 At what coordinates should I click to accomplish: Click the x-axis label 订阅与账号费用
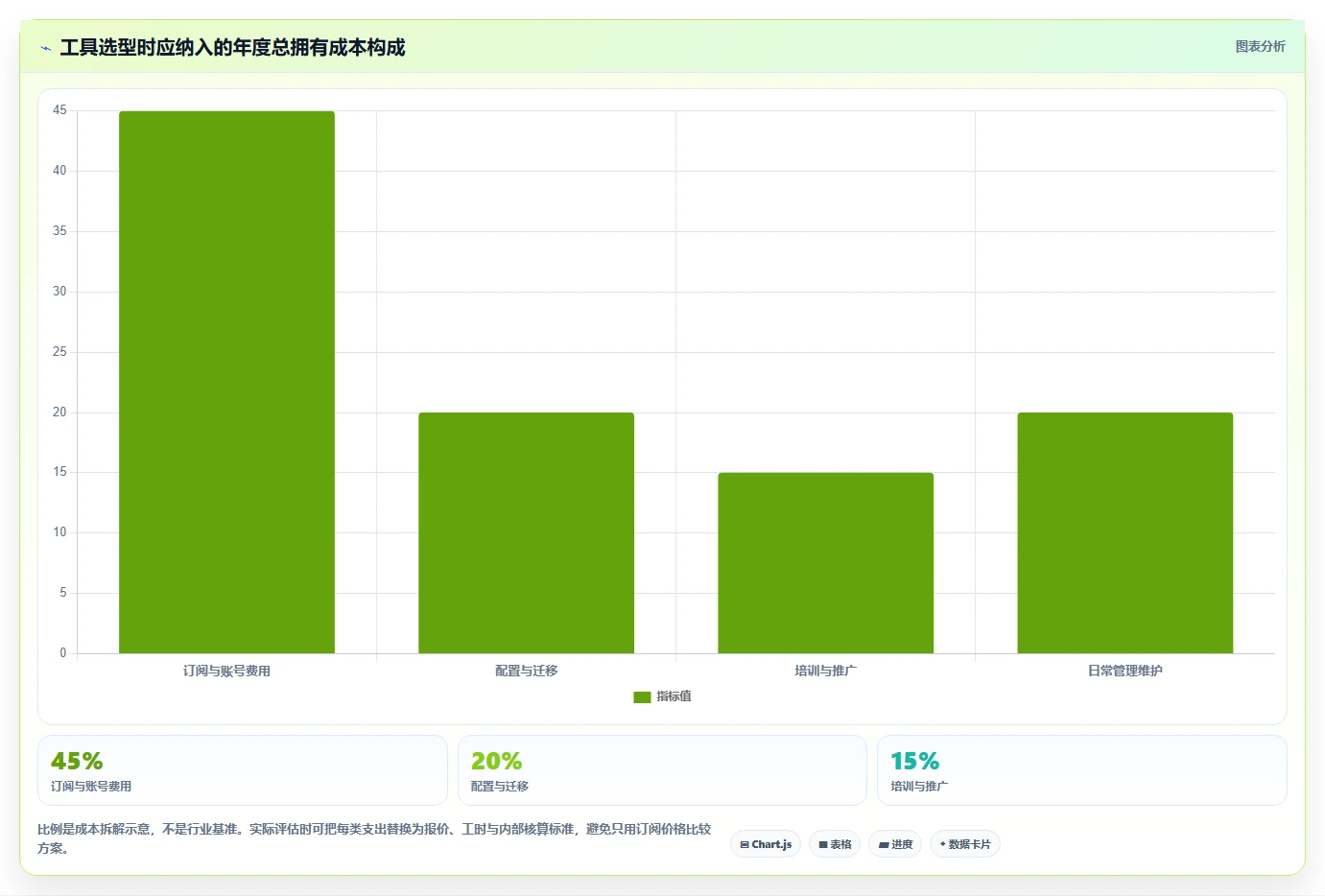(226, 671)
